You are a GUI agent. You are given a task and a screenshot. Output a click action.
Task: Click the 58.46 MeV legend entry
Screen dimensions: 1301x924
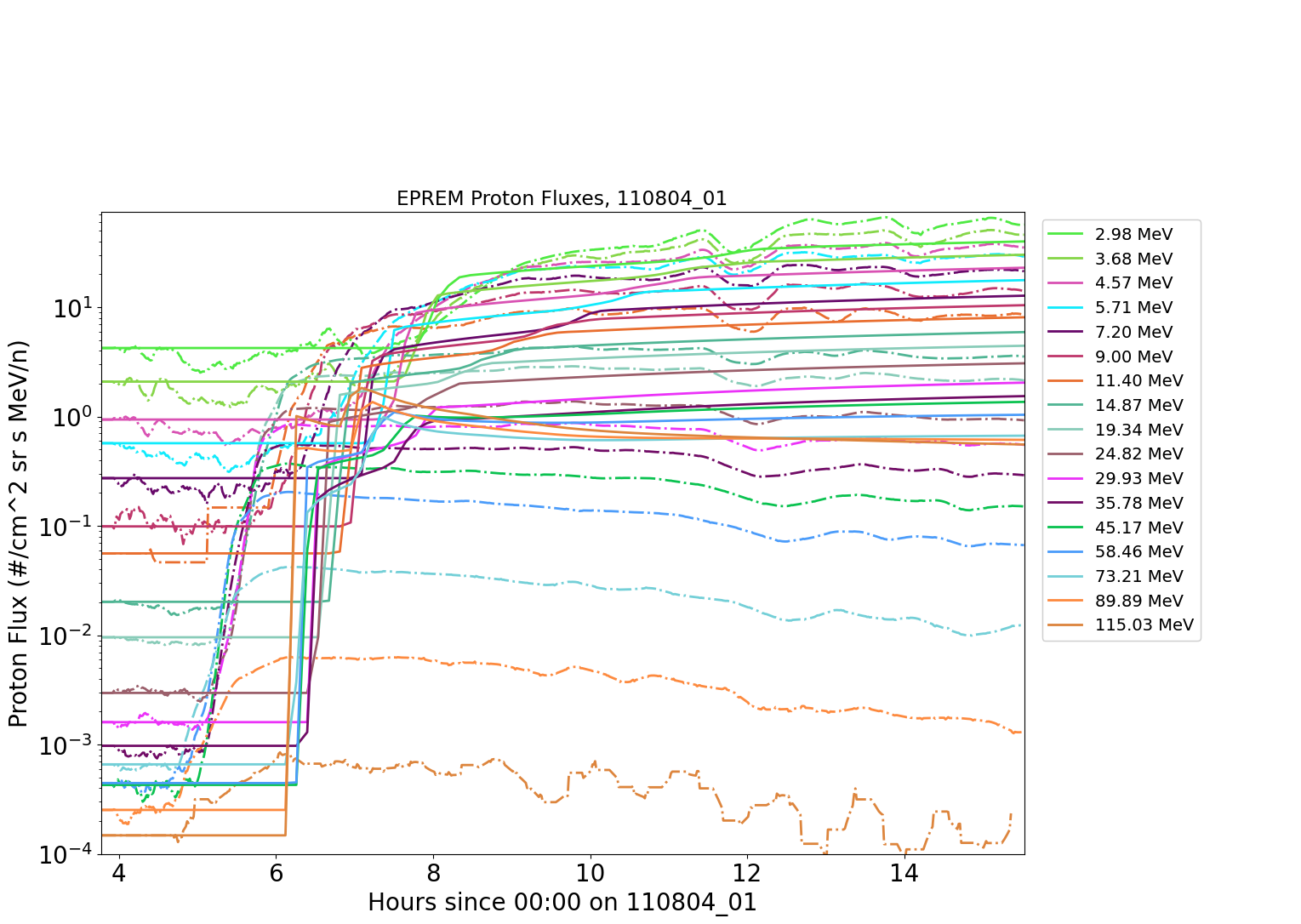1116,551
